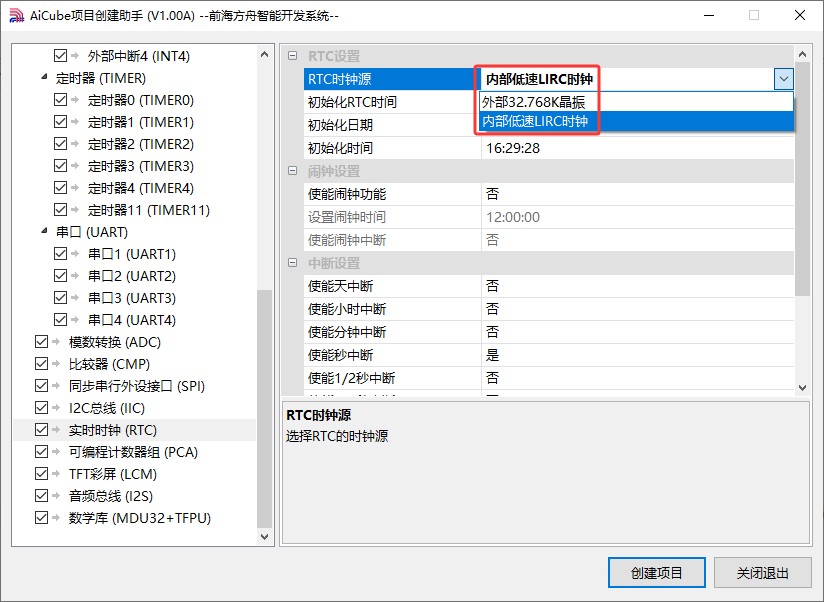Screen dimensions: 824x602
Task: Toggle the 定时器1 (TIMER1) checkbox
Action: click(x=60, y=122)
